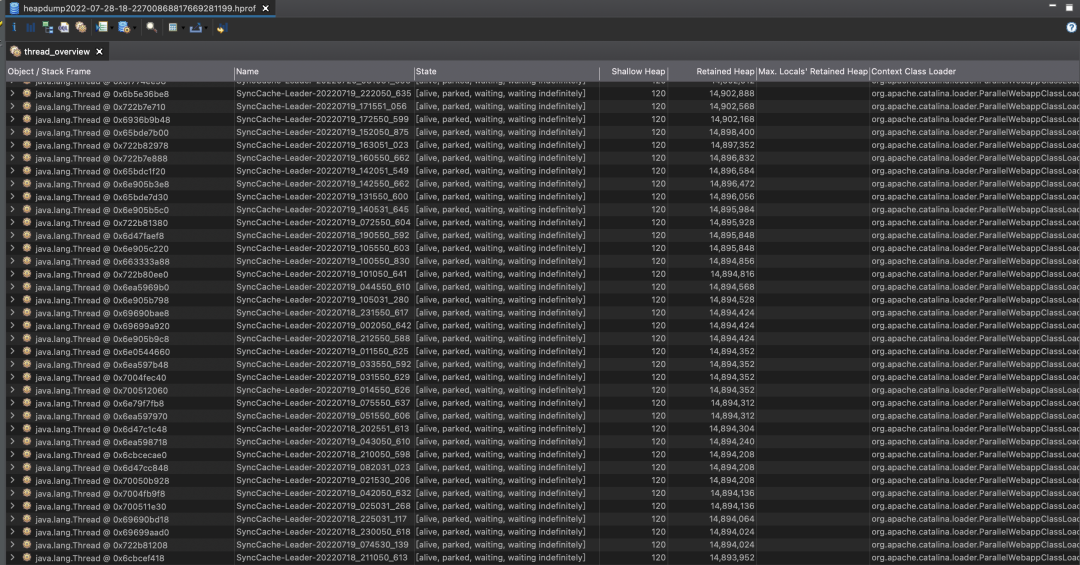Image resolution: width=1080 pixels, height=565 pixels.
Task: Expand thread row 0x6e905b5c0
Action: (12, 209)
